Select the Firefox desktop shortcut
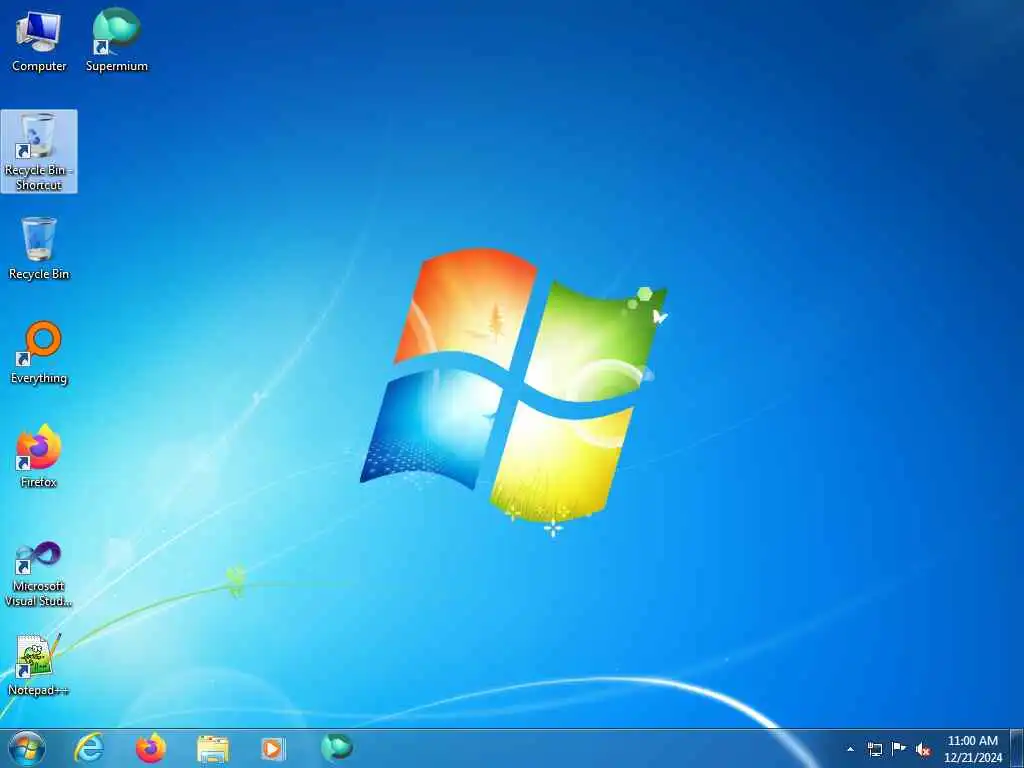 click(39, 457)
